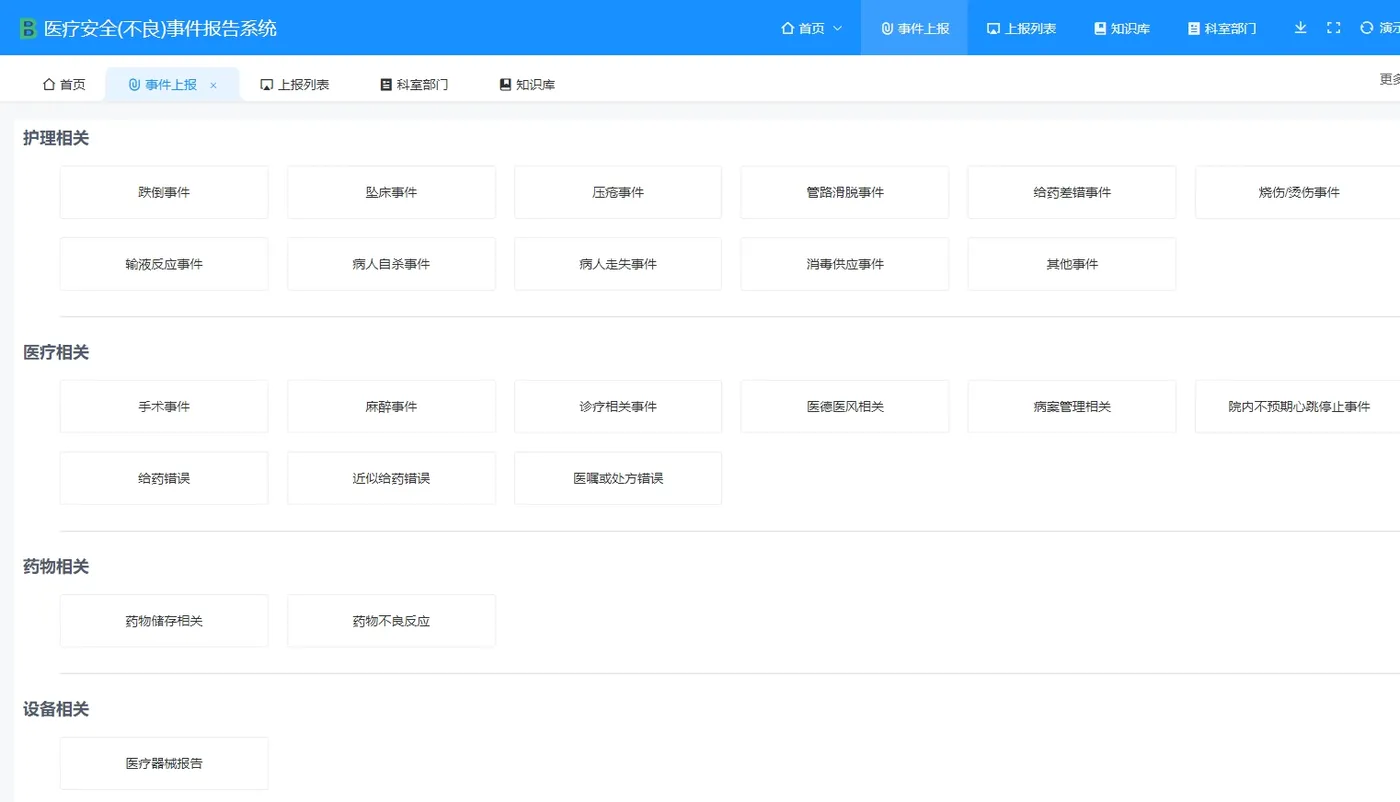The height and width of the screenshot is (802, 1400).
Task: Click the 医疗器械报告 card under 设备相关
Action: pos(163,762)
